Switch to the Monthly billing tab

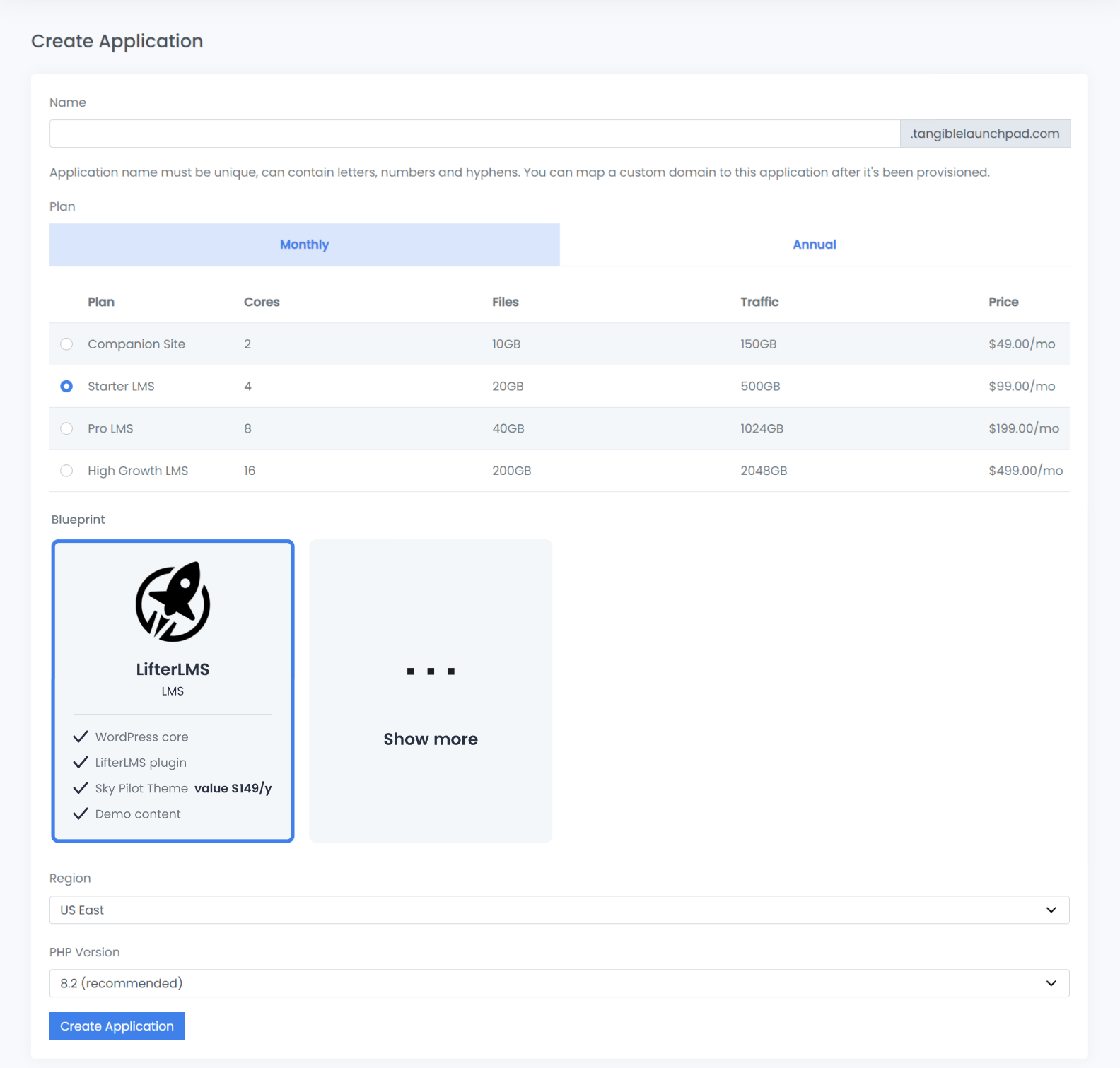pyautogui.click(x=304, y=245)
